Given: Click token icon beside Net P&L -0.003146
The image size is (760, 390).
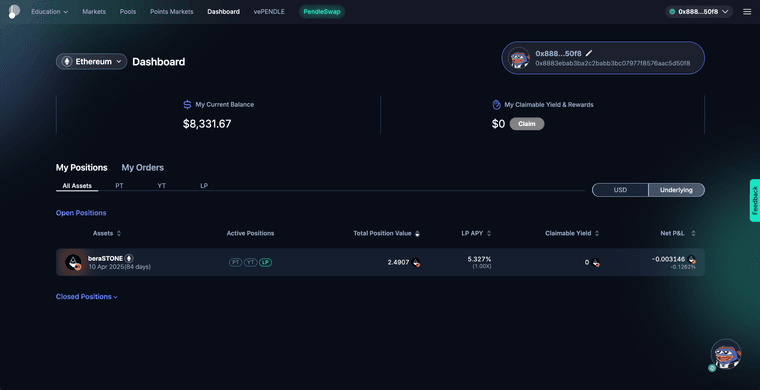Looking at the screenshot, I should click(692, 259).
